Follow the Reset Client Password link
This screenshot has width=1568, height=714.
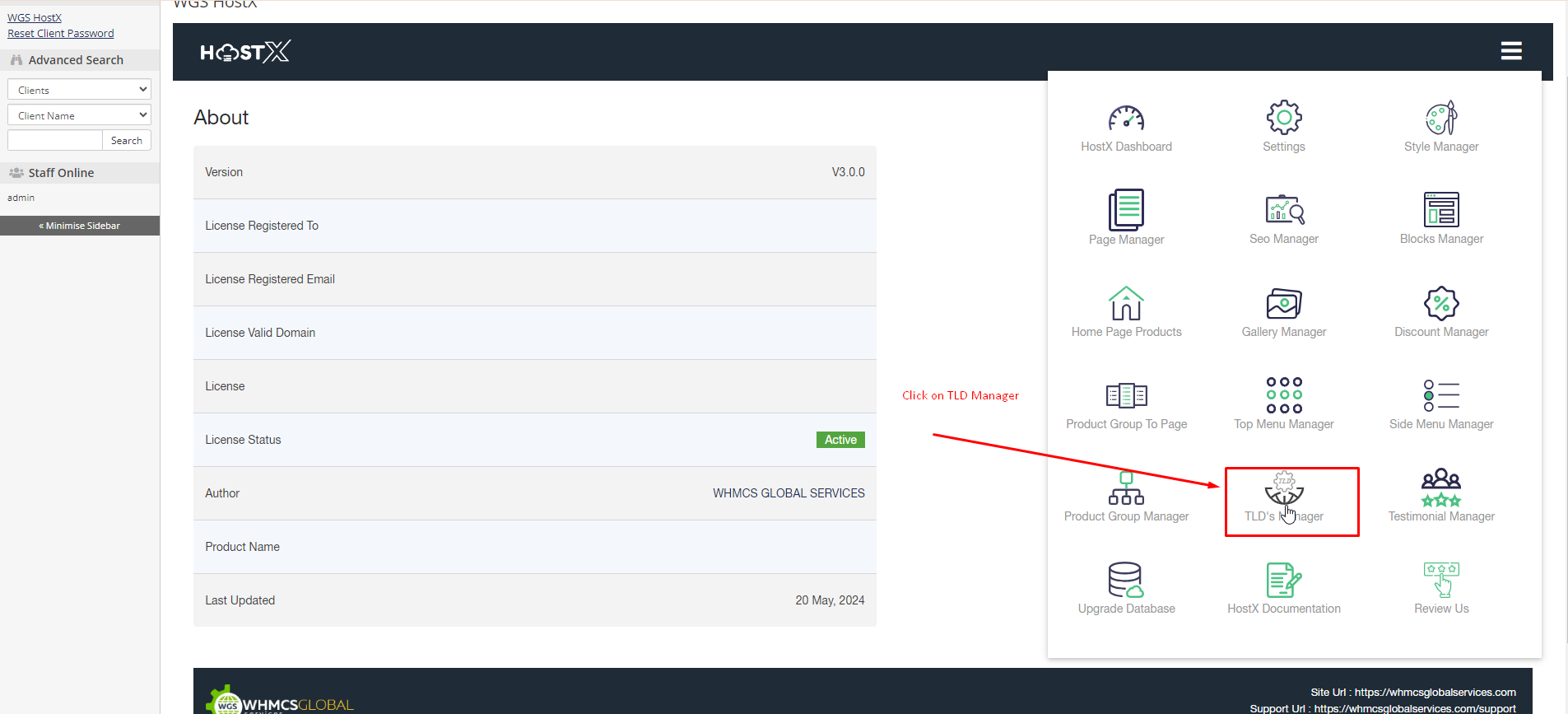(x=61, y=34)
